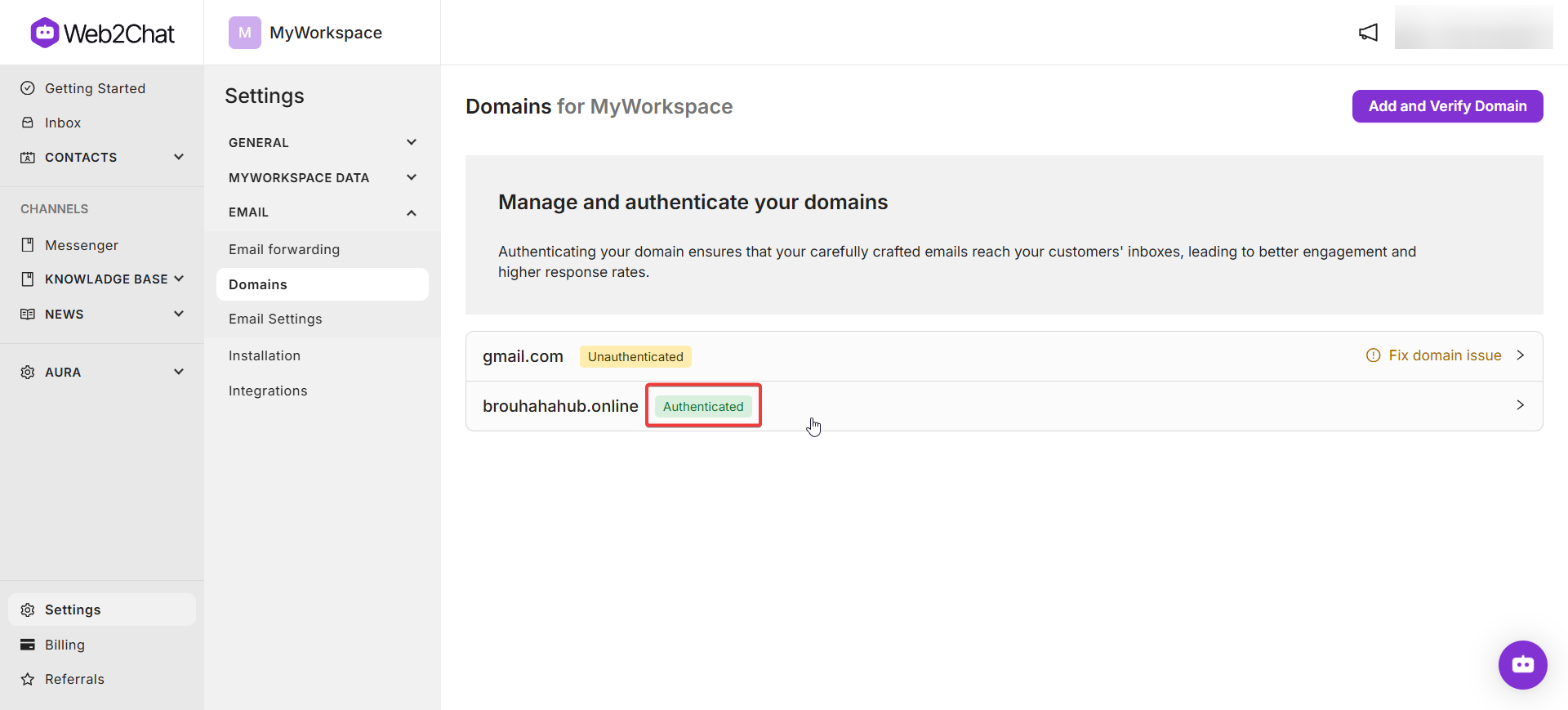
Task: Click the GENERAL group label
Action: [x=259, y=142]
